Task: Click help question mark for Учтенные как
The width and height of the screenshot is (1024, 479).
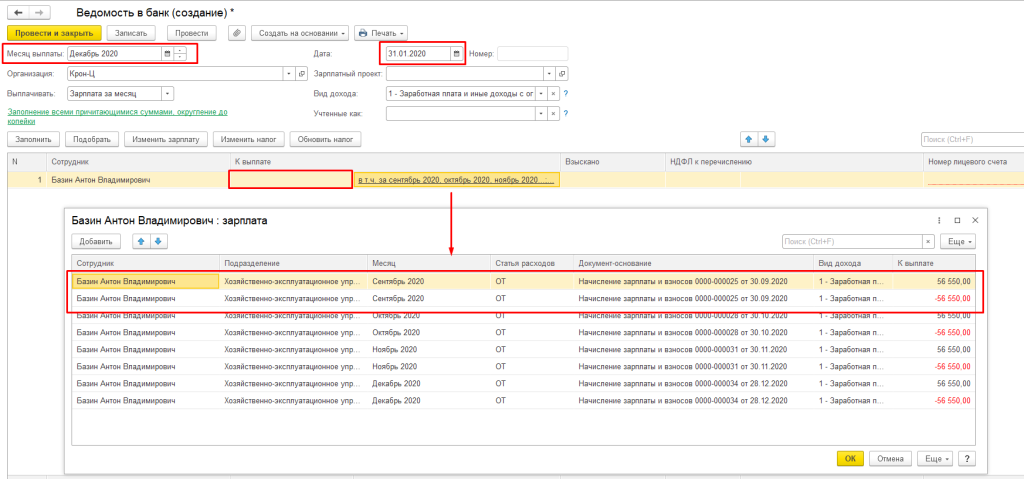Action: coord(566,113)
